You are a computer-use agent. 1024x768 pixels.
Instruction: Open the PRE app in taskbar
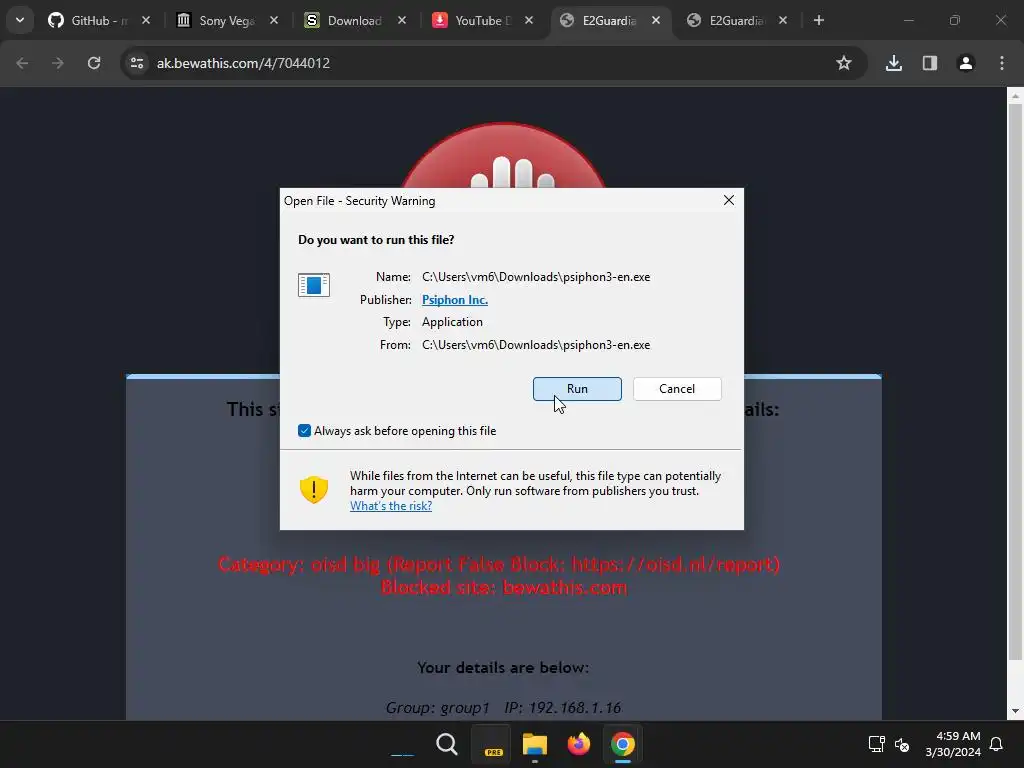point(491,744)
